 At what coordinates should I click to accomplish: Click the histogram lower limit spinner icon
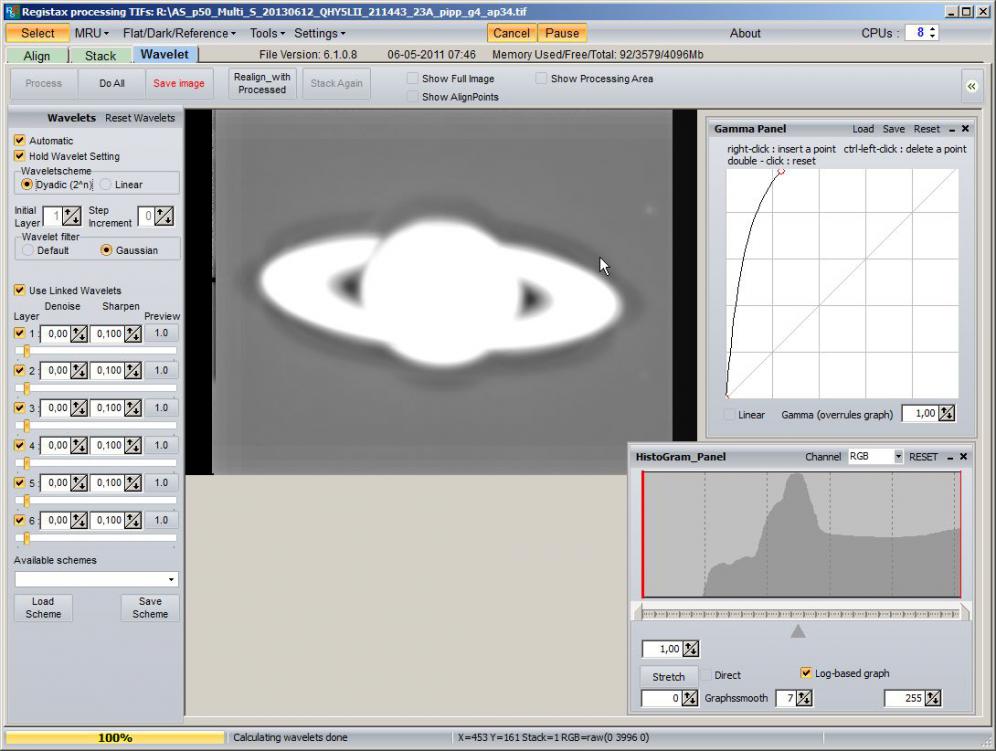point(690,698)
